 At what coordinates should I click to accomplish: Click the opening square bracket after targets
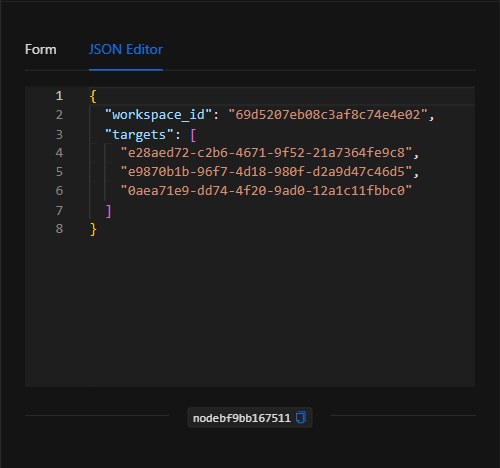click(x=193, y=135)
